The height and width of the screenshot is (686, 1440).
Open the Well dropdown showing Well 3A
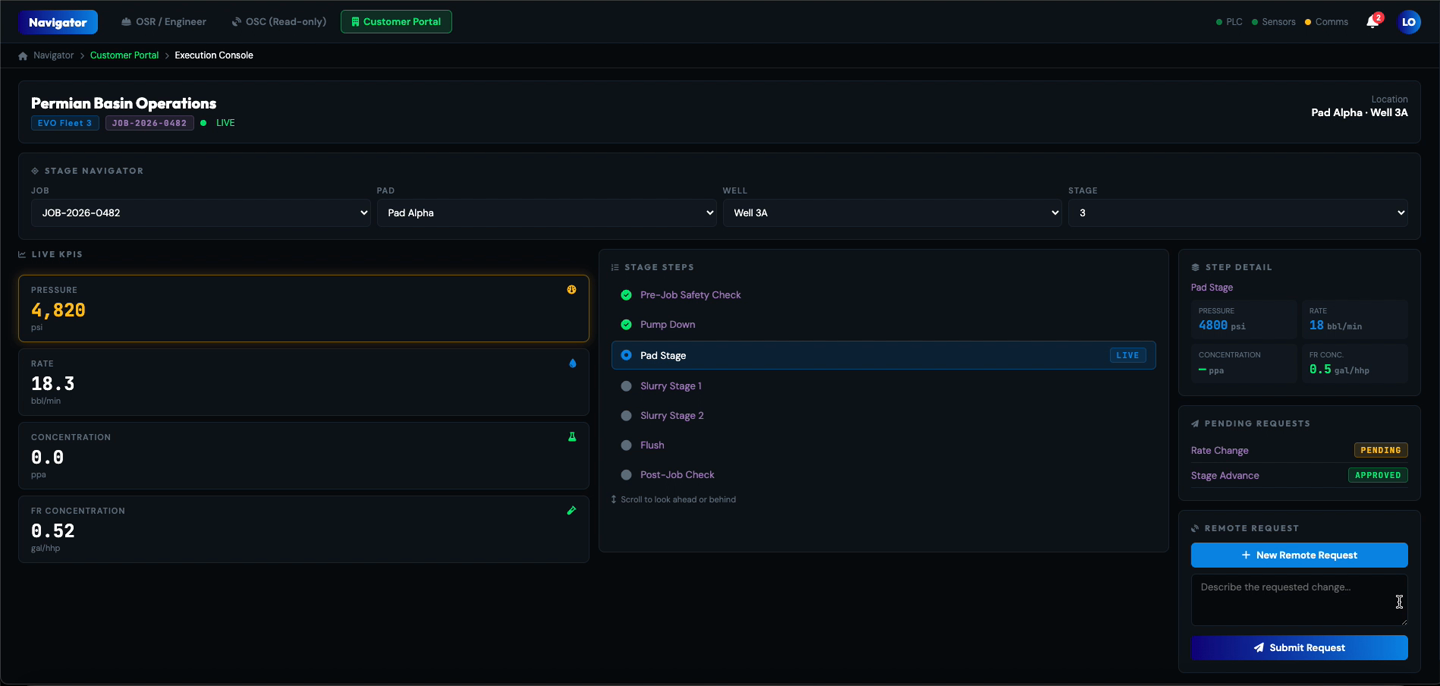[892, 213]
